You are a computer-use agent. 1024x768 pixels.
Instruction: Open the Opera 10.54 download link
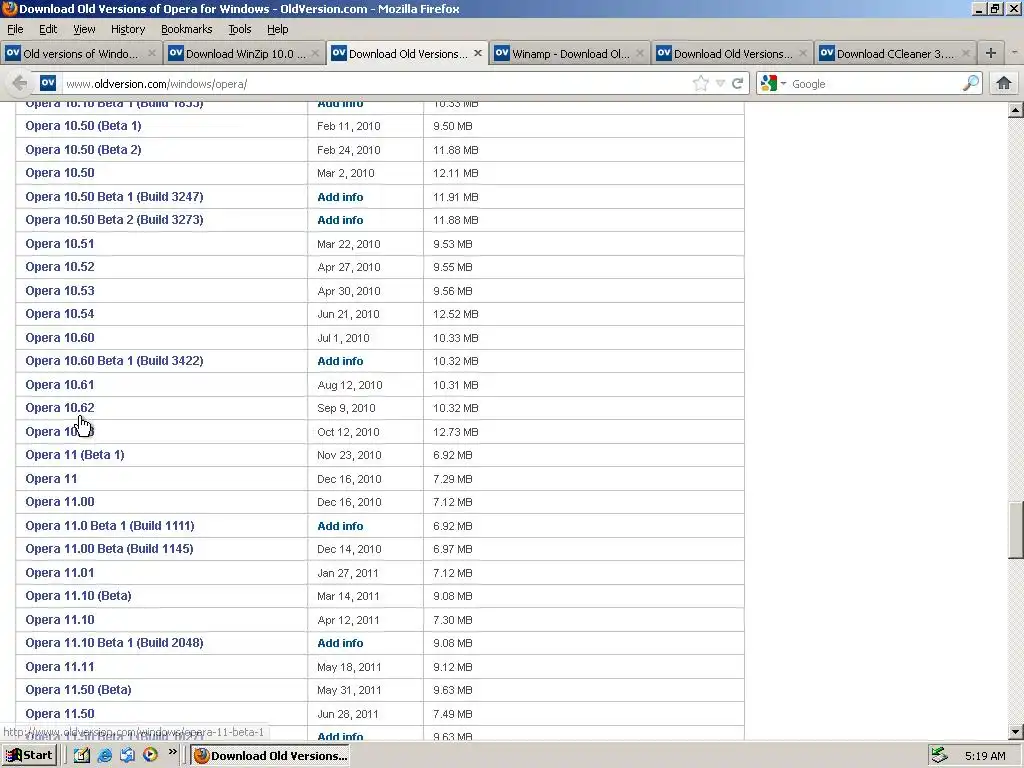pyautogui.click(x=59, y=314)
